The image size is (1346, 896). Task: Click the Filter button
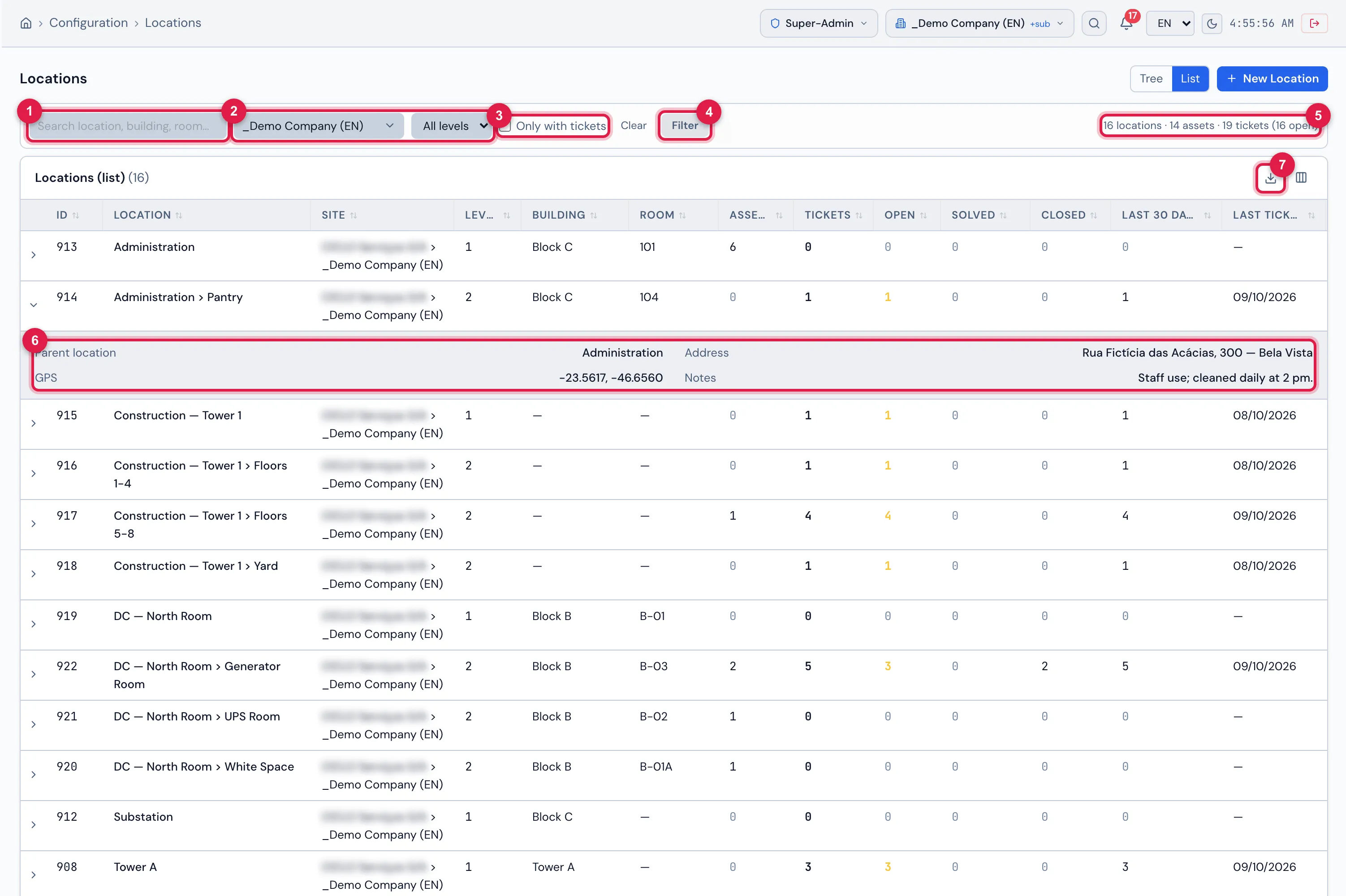click(684, 126)
